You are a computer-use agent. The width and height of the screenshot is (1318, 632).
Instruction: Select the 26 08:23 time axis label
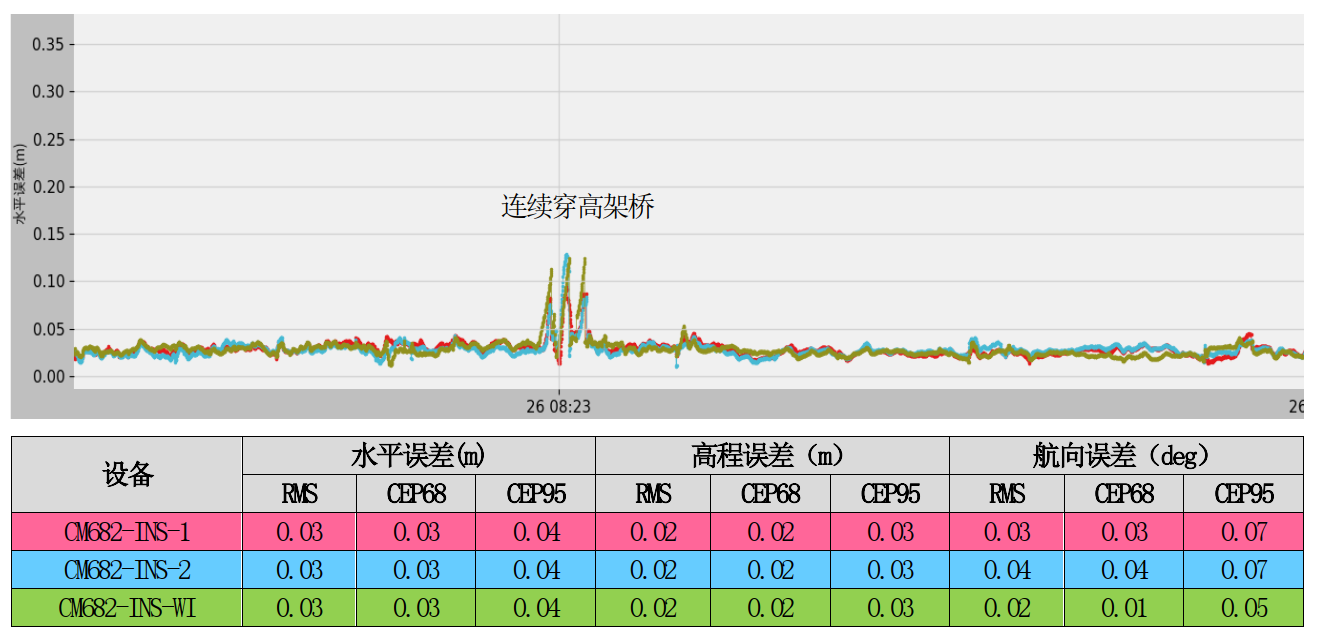[558, 407]
